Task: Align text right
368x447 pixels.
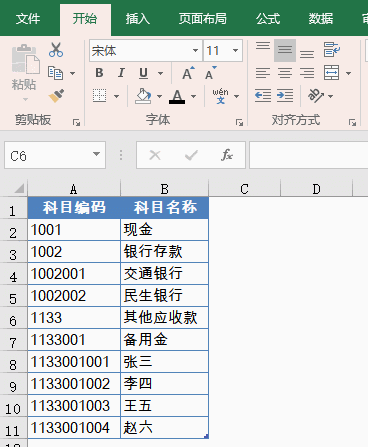Action: 307,73
